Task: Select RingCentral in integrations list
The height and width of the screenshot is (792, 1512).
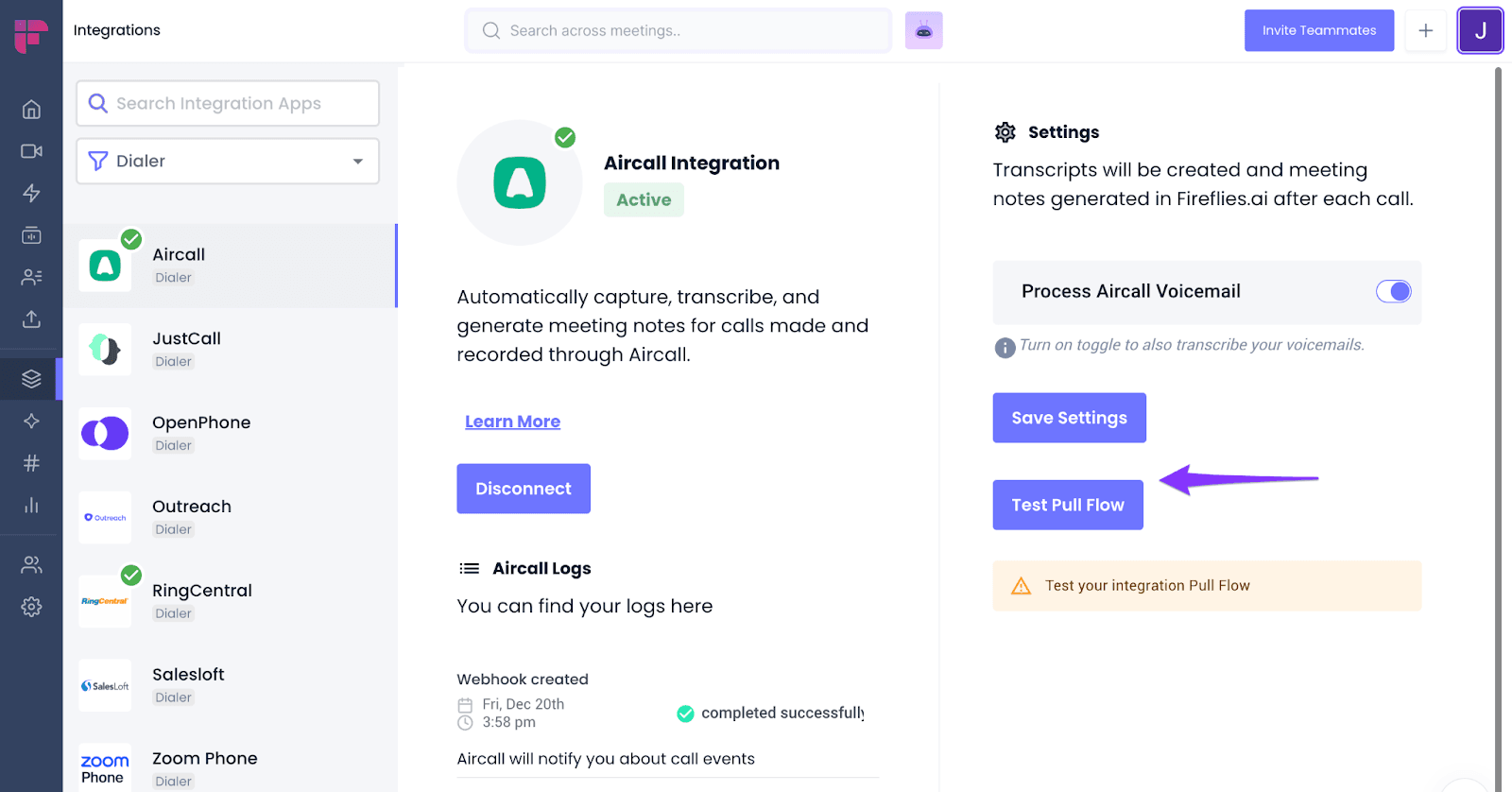Action: pyautogui.click(x=230, y=602)
